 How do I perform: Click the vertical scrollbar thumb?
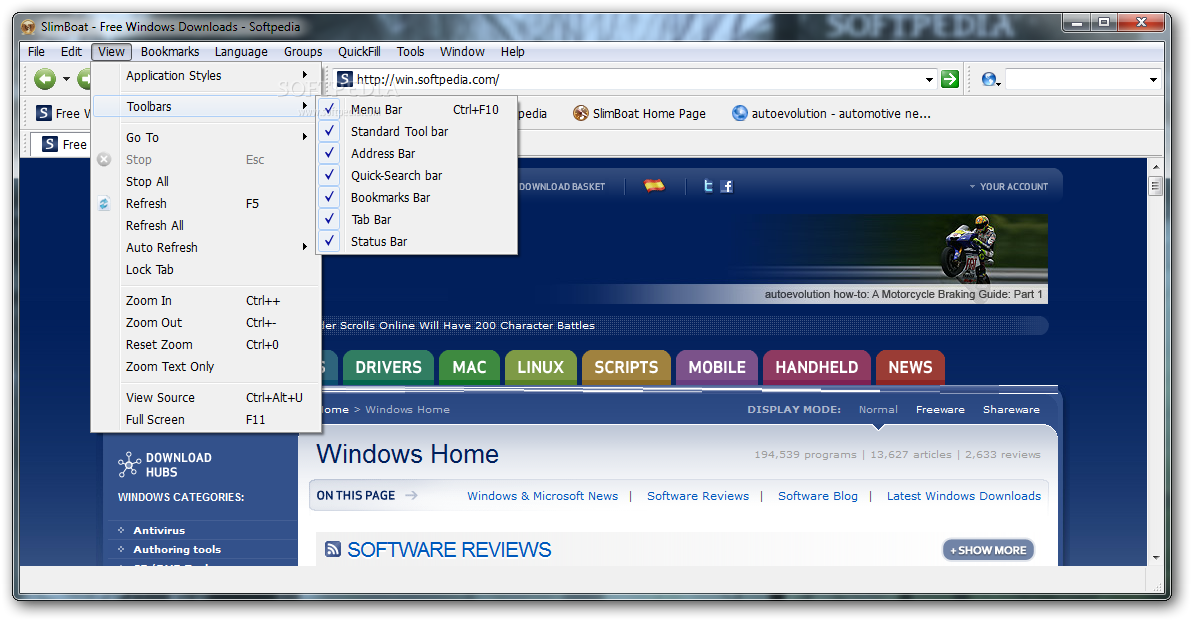pos(1156,185)
